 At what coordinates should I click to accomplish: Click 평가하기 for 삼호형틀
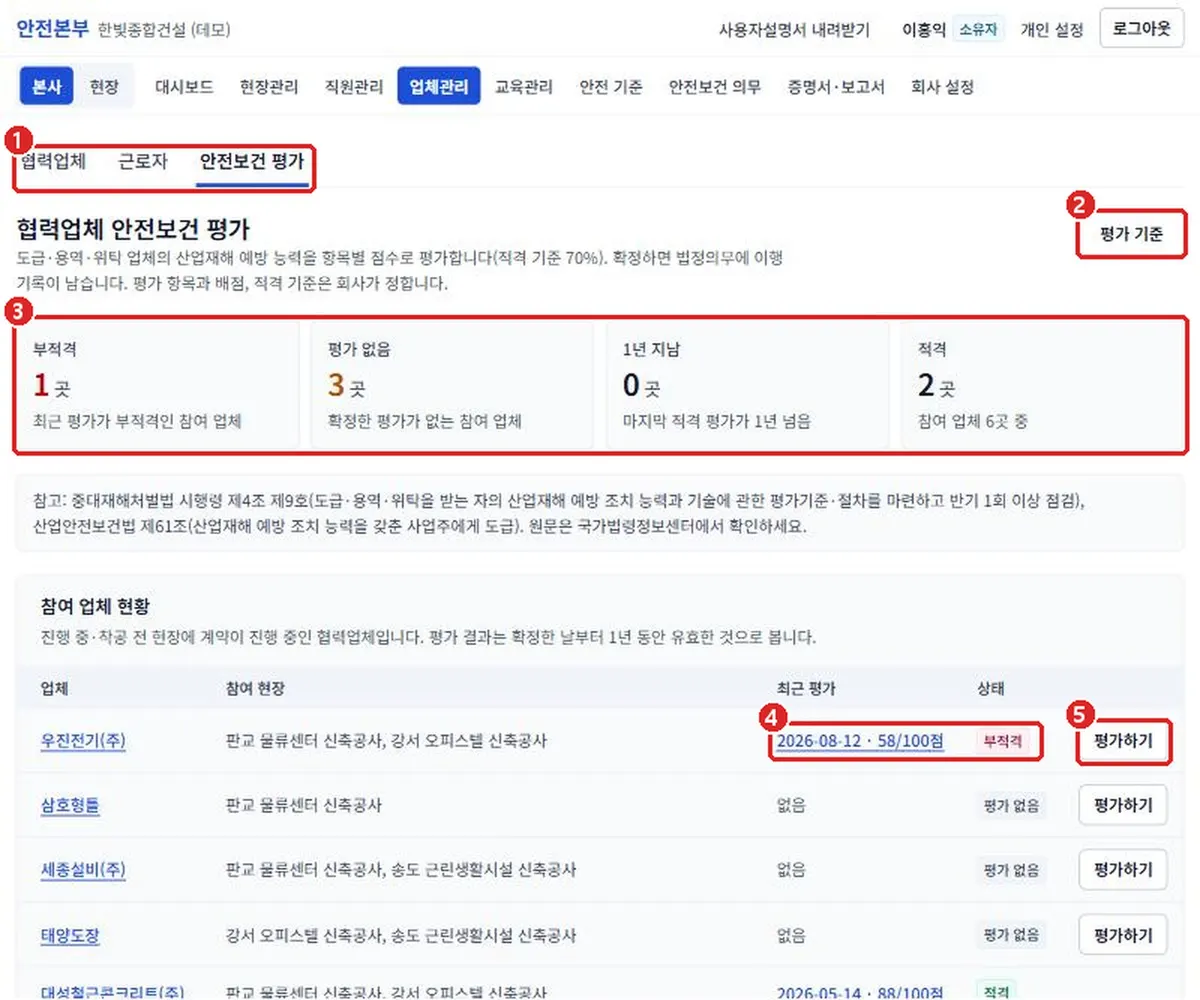[1123, 805]
